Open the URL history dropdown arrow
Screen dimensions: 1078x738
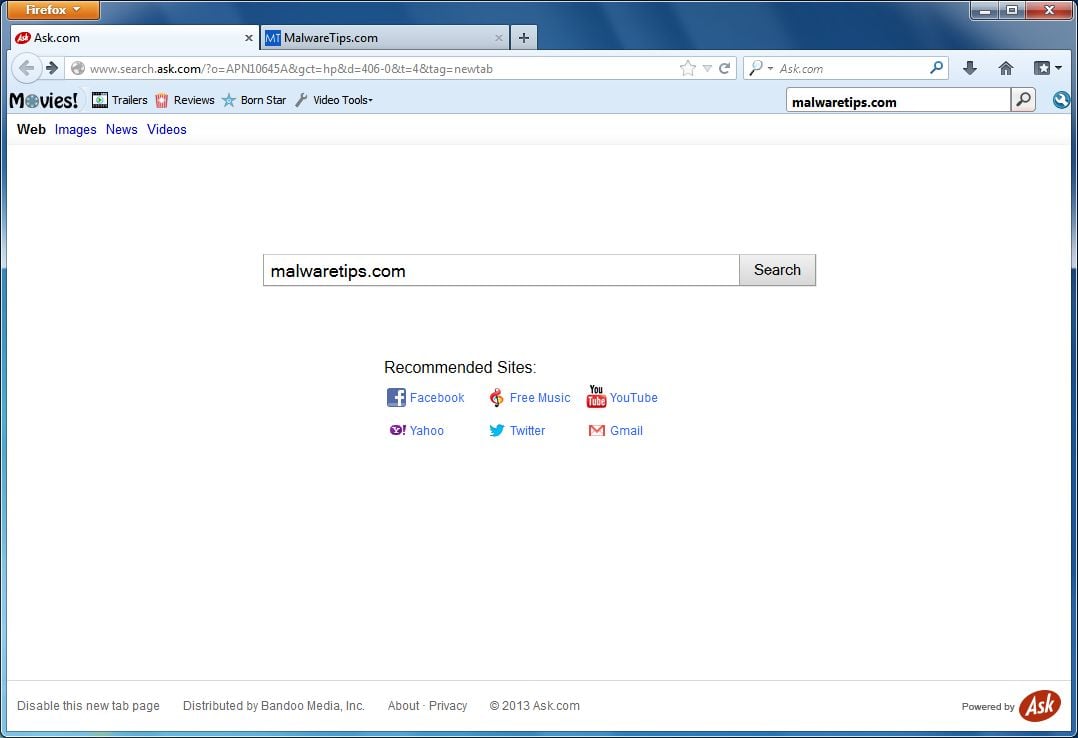pos(707,69)
